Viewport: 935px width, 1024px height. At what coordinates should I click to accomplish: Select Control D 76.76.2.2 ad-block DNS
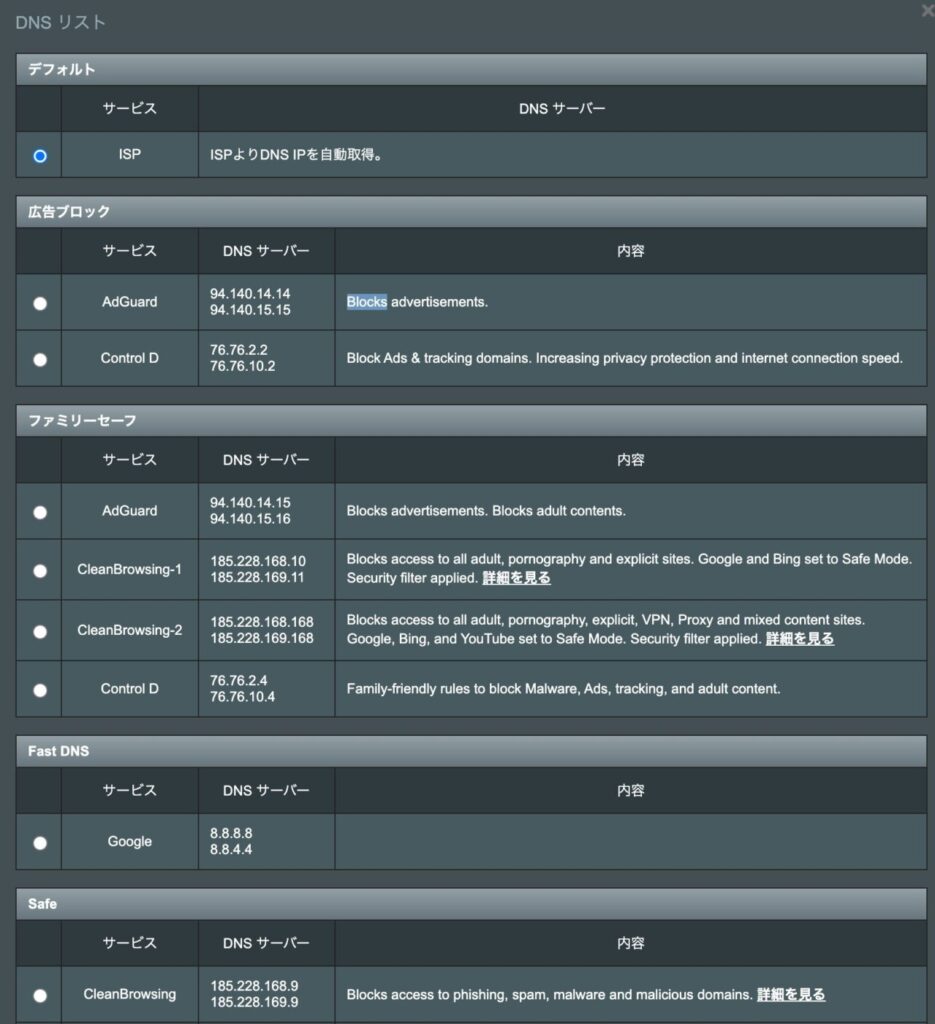(x=40, y=359)
